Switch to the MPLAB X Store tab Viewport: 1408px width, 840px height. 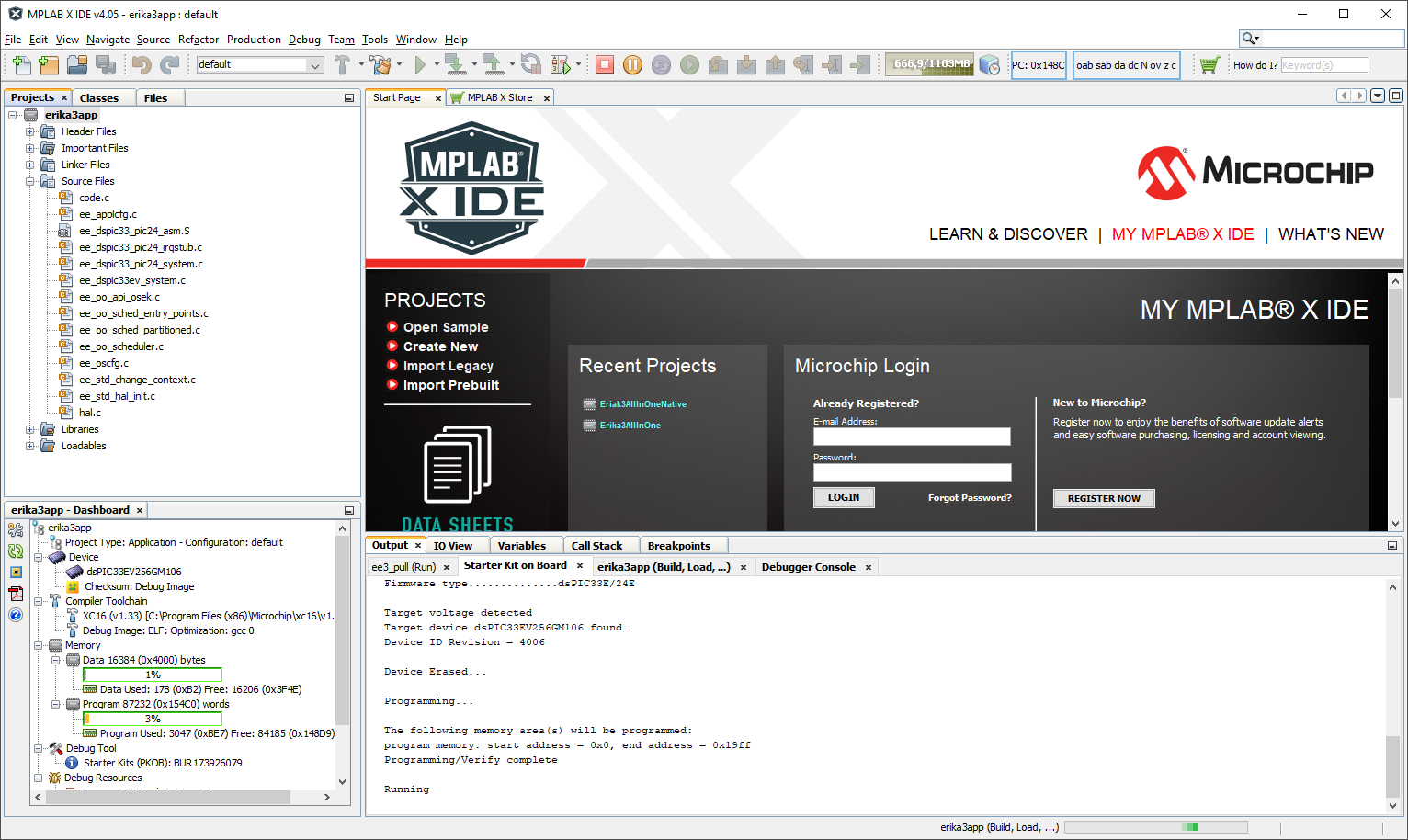pos(500,97)
